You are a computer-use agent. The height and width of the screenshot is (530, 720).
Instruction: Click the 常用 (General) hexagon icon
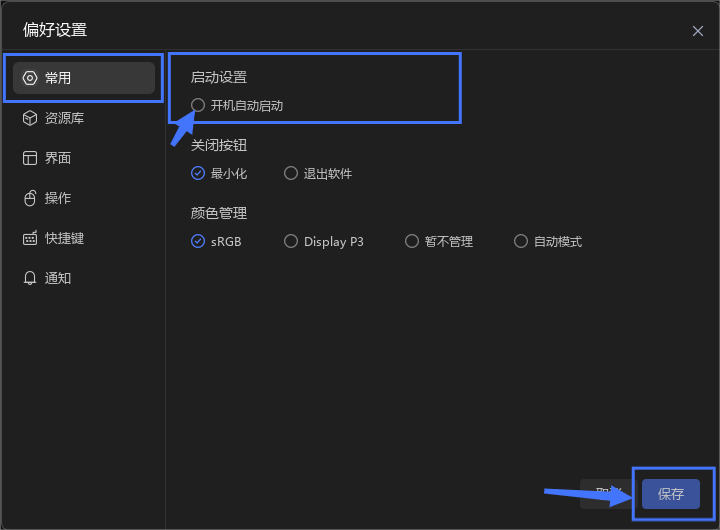tap(29, 78)
